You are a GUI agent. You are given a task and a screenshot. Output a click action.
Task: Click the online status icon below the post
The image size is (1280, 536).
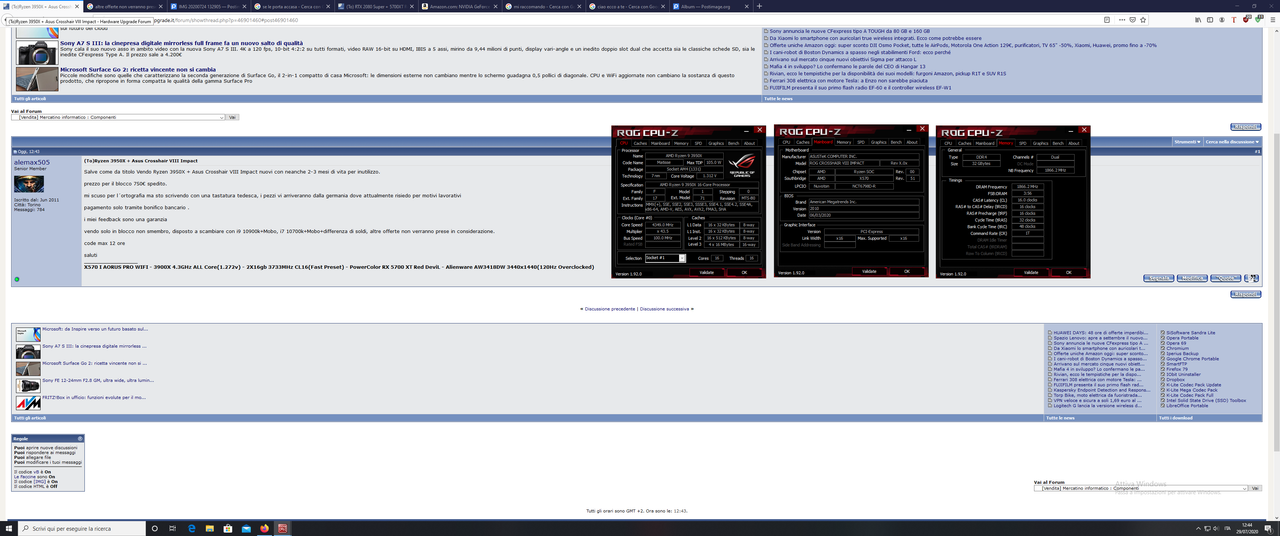17,279
